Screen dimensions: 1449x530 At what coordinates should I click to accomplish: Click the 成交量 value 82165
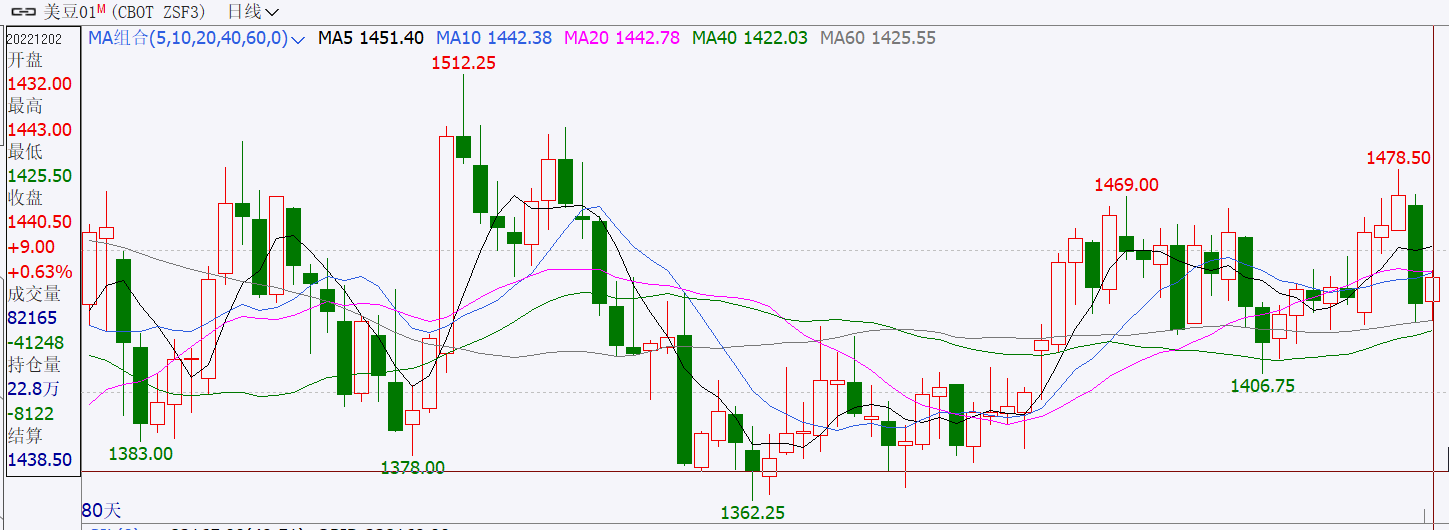point(33,318)
